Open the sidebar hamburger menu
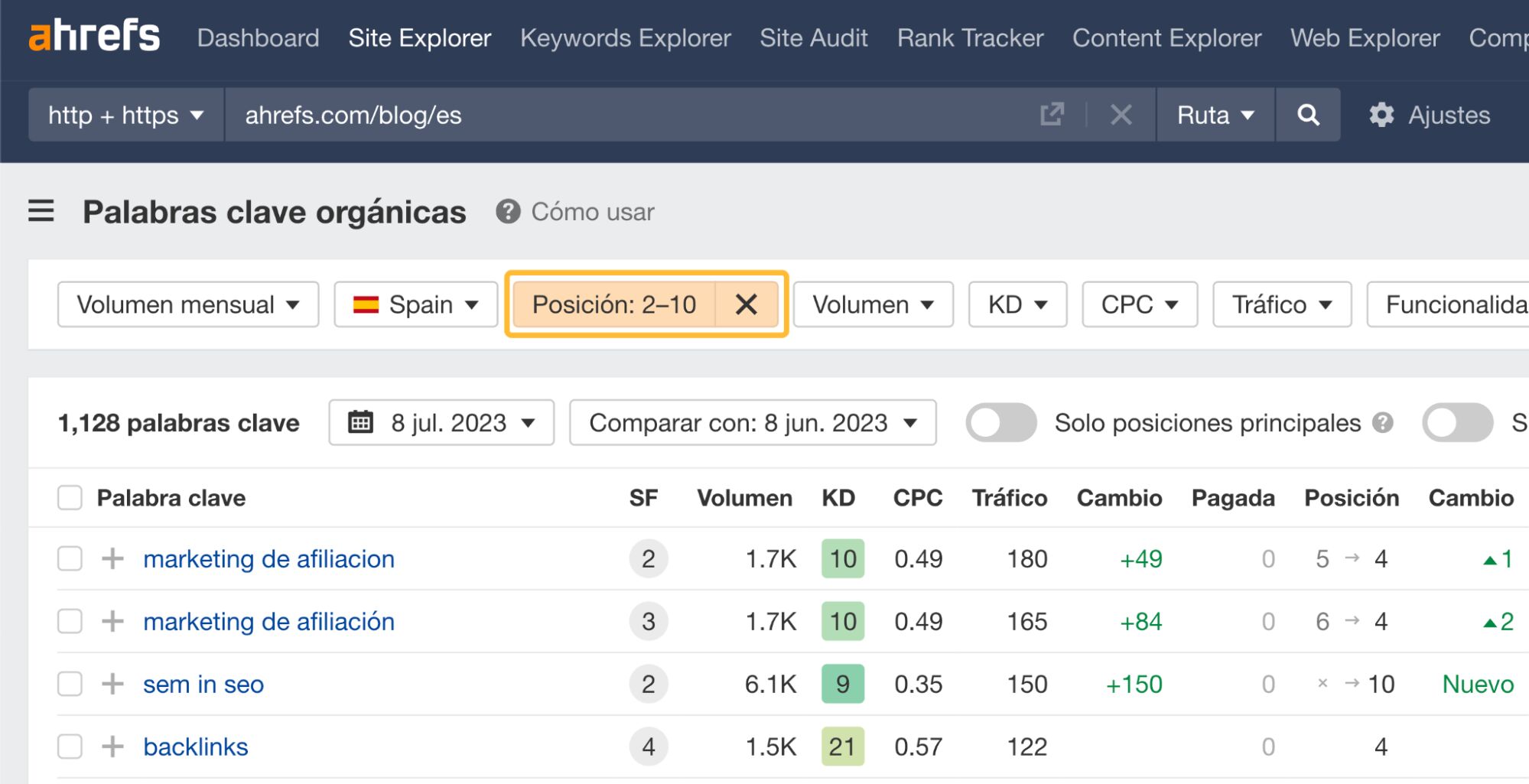 (x=41, y=212)
